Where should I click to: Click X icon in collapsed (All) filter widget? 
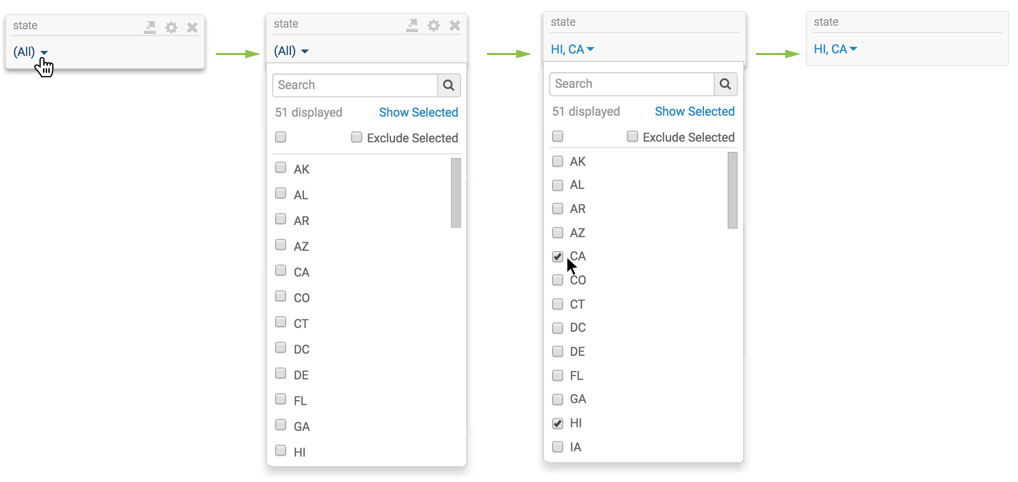pyautogui.click(x=192, y=28)
